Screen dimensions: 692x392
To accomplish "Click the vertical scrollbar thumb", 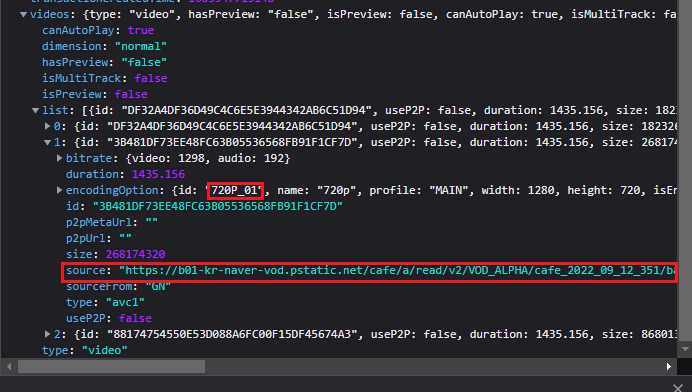I will coord(685,170).
